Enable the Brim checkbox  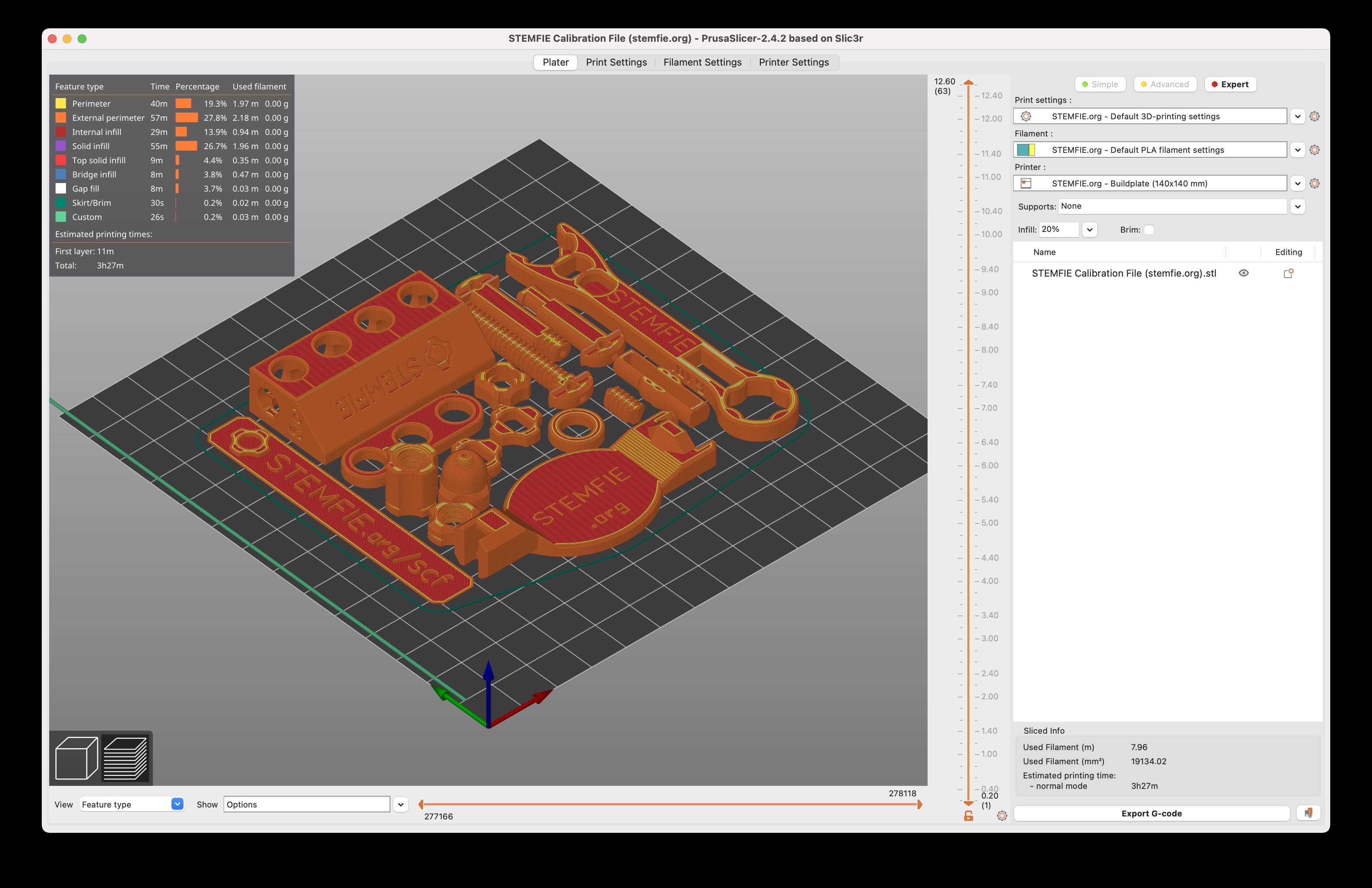[1149, 229]
